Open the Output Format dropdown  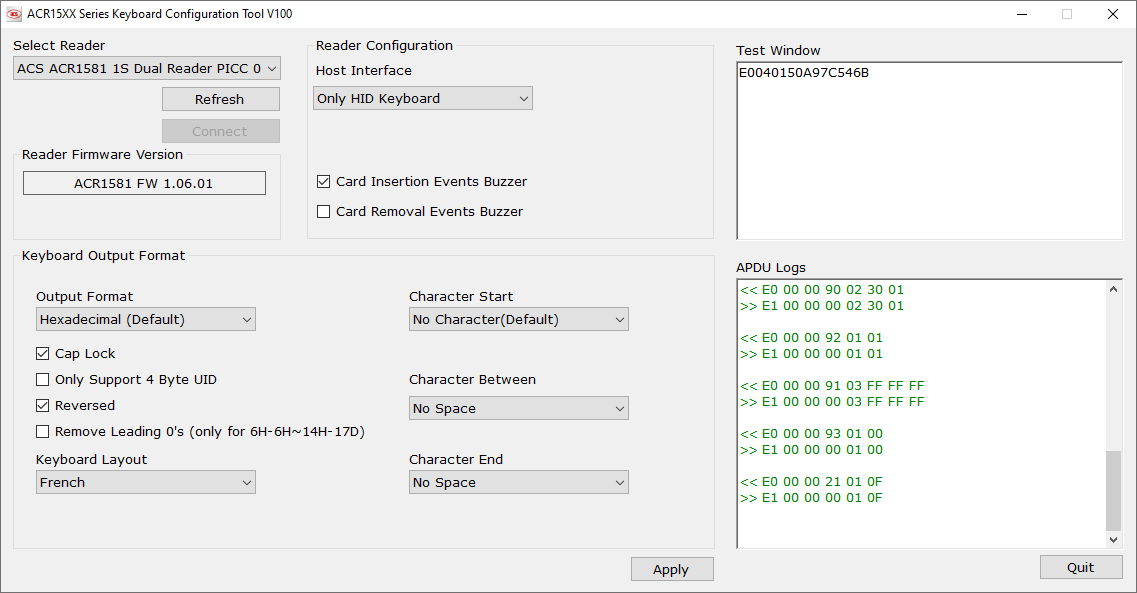pyautogui.click(x=146, y=320)
